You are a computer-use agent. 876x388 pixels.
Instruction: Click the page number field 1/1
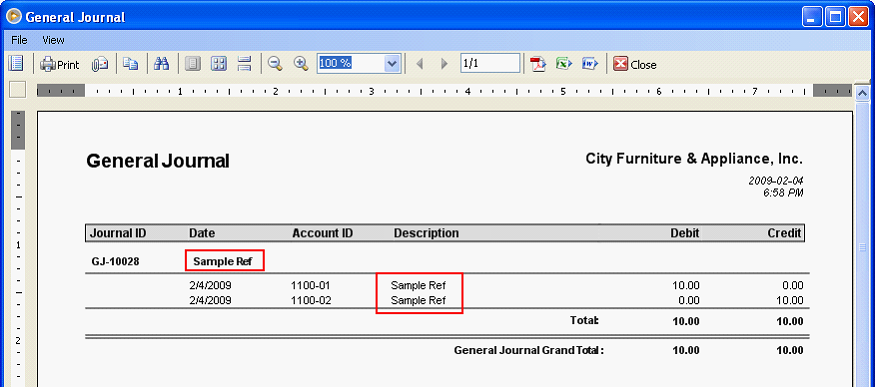pyautogui.click(x=491, y=64)
